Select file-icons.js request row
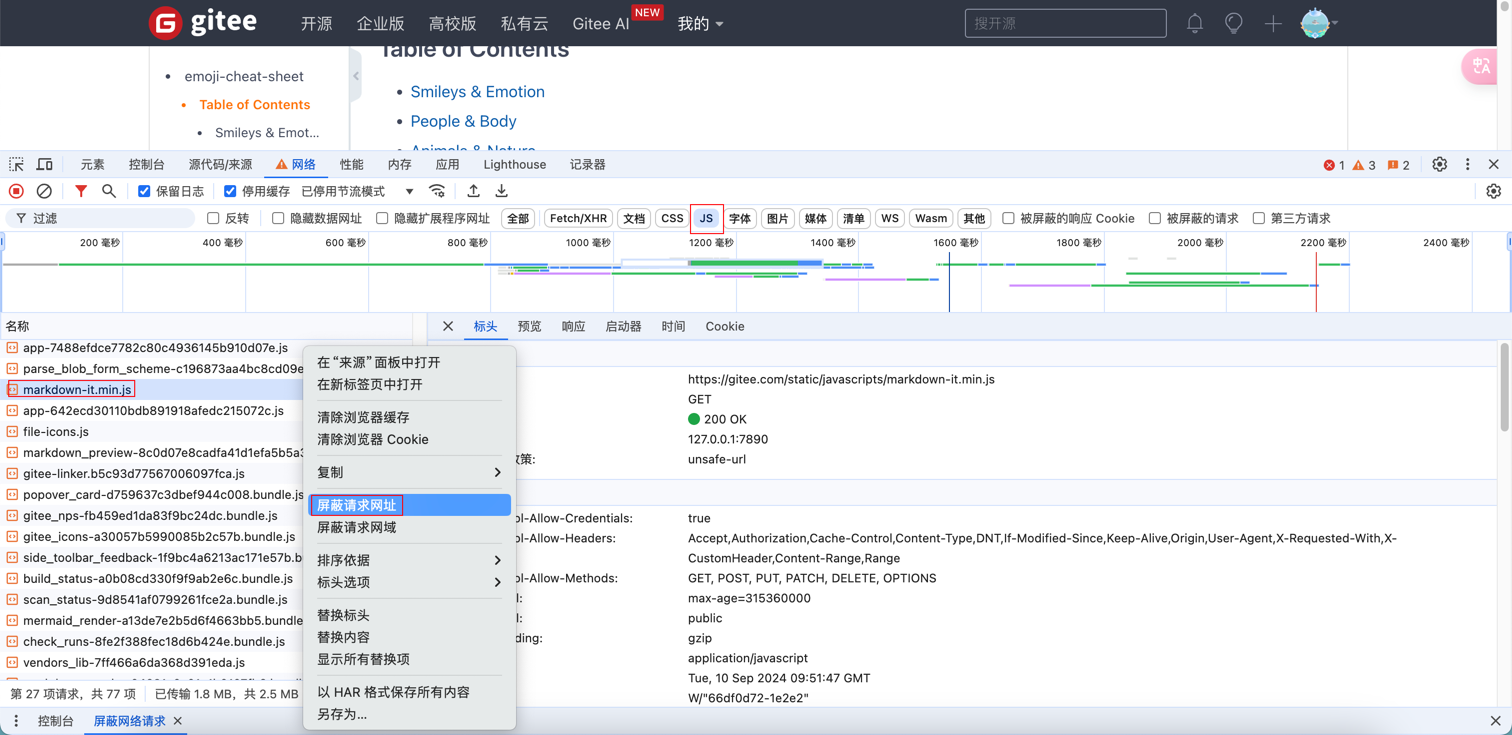The image size is (1512, 735). (x=152, y=432)
